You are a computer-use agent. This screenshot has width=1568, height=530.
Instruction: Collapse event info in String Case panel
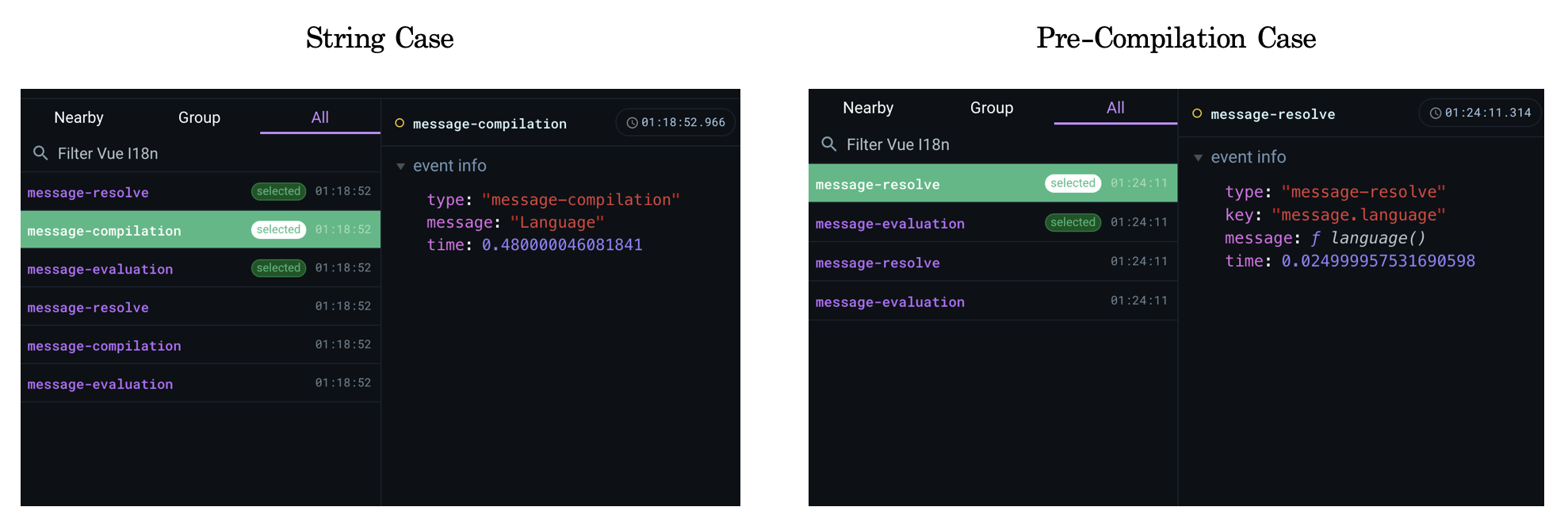[401, 166]
